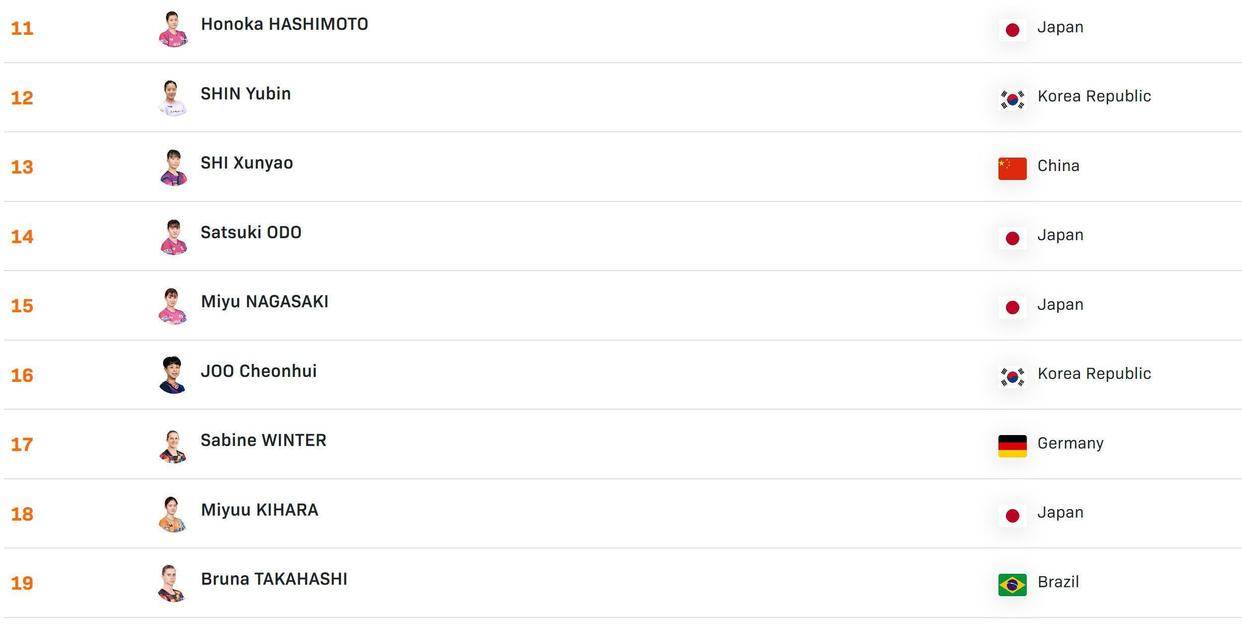Screen dimensions: 1242x624
Task: Click Shin Yubin's player photo
Action: pos(173,98)
